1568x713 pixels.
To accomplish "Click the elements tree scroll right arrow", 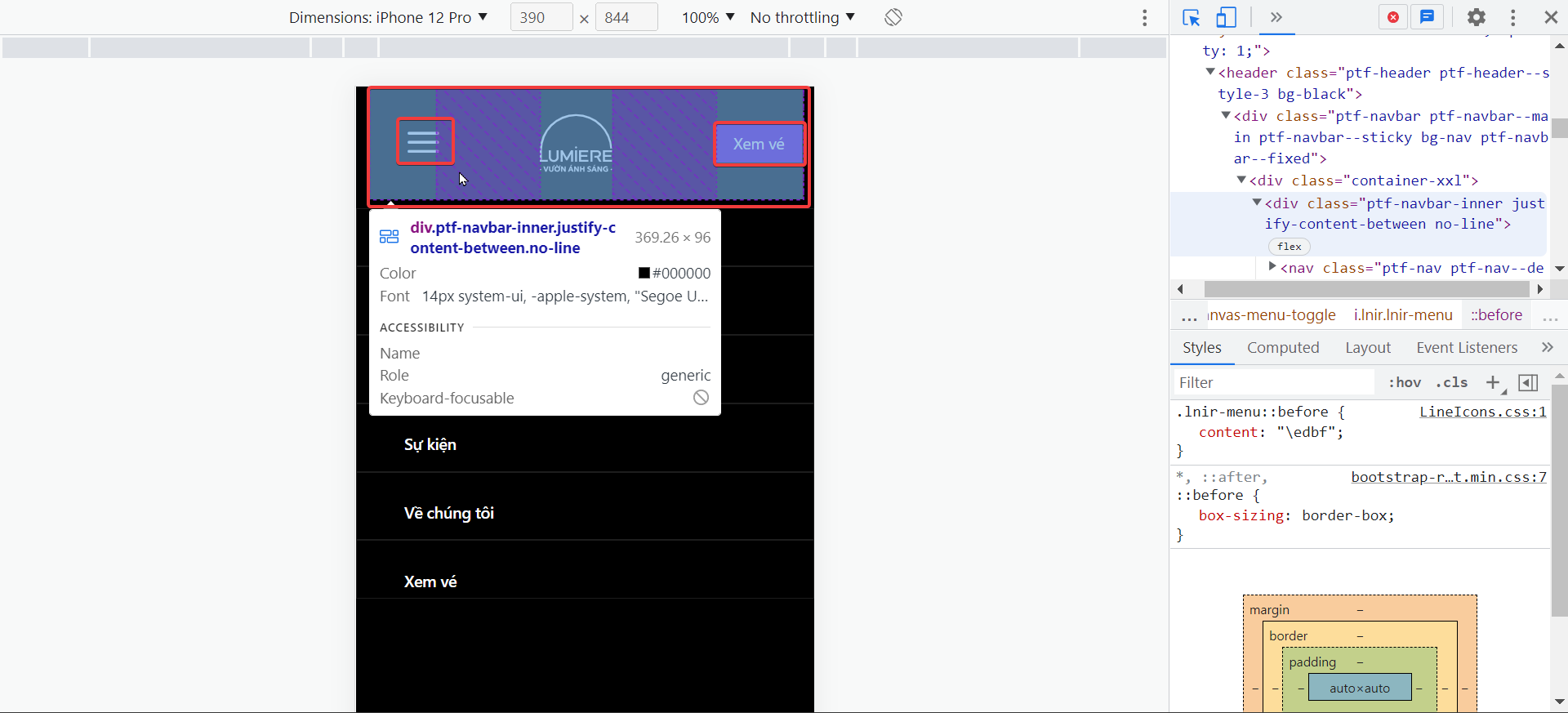I will click(x=1540, y=289).
